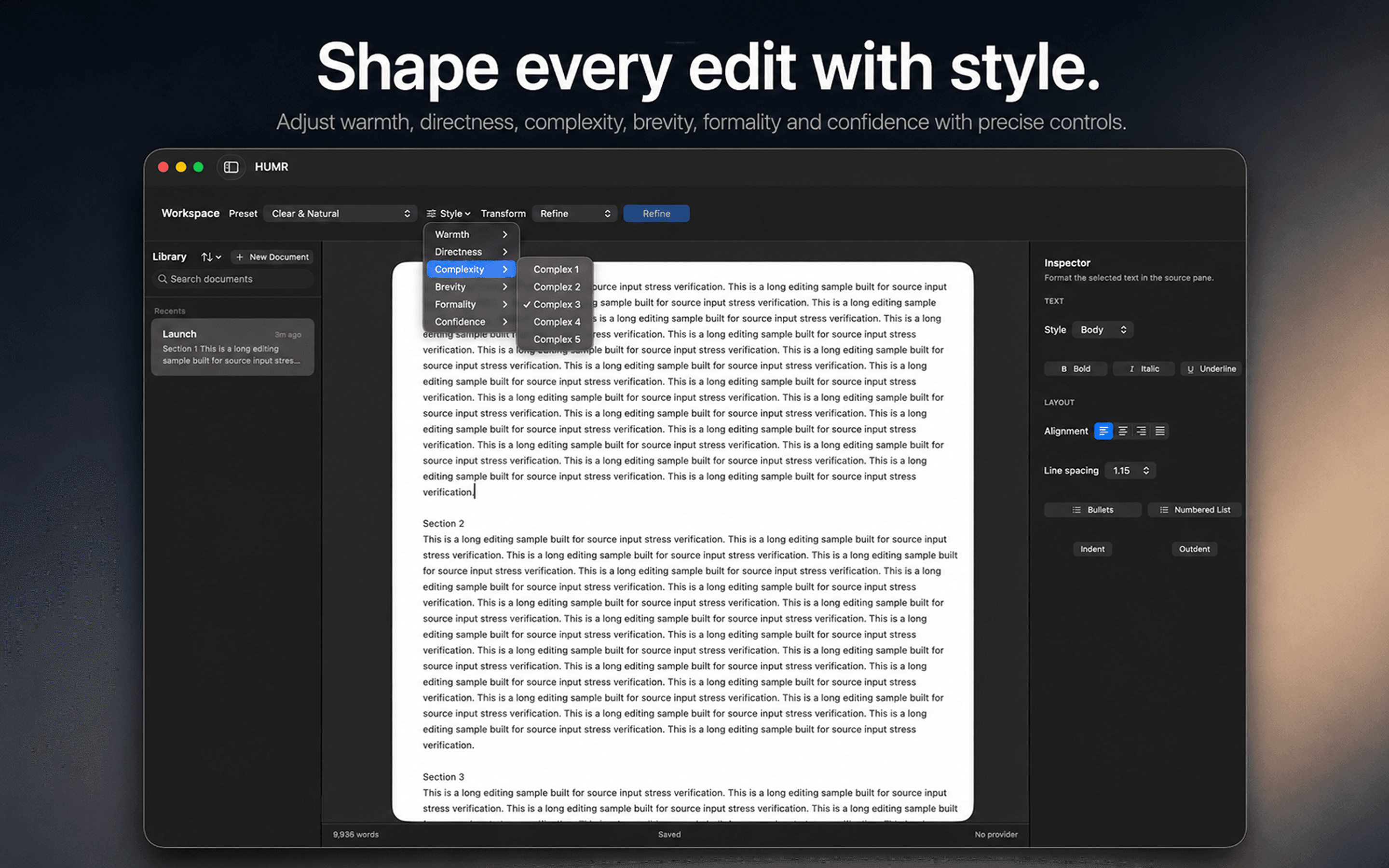Click the Outdent button
The width and height of the screenshot is (1389, 868).
(x=1194, y=549)
